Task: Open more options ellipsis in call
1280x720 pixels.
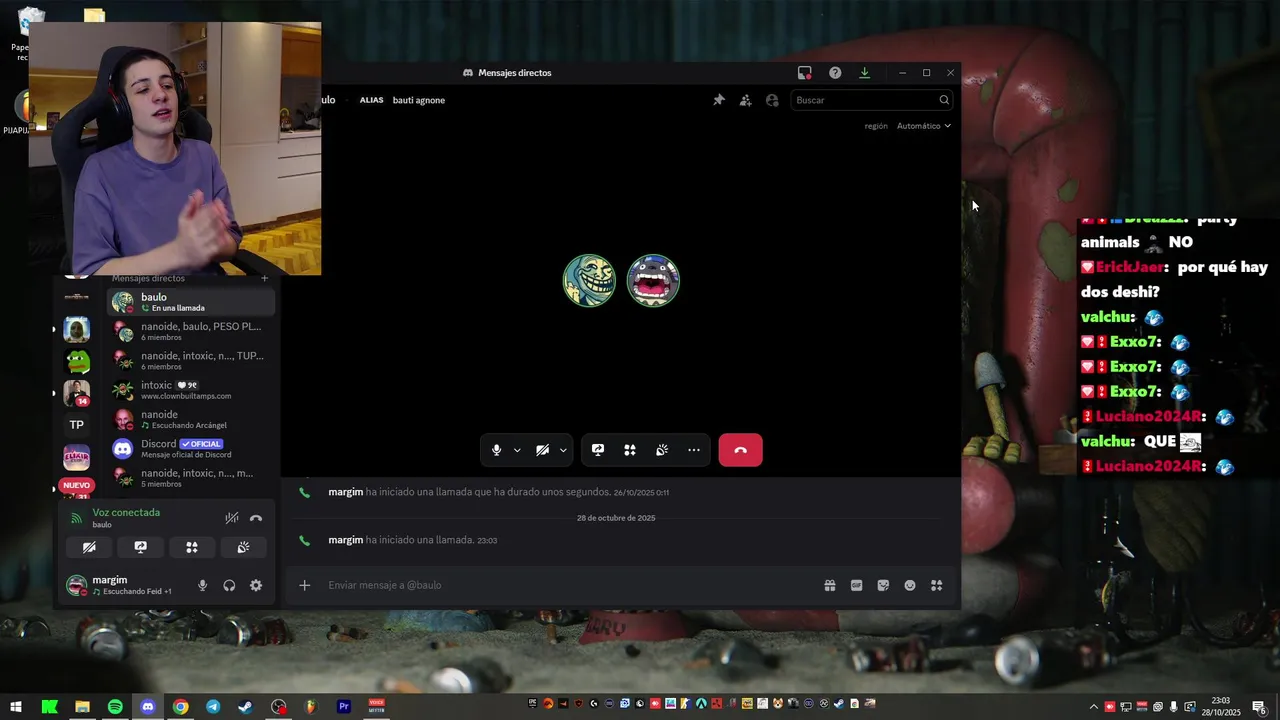Action: click(x=694, y=450)
